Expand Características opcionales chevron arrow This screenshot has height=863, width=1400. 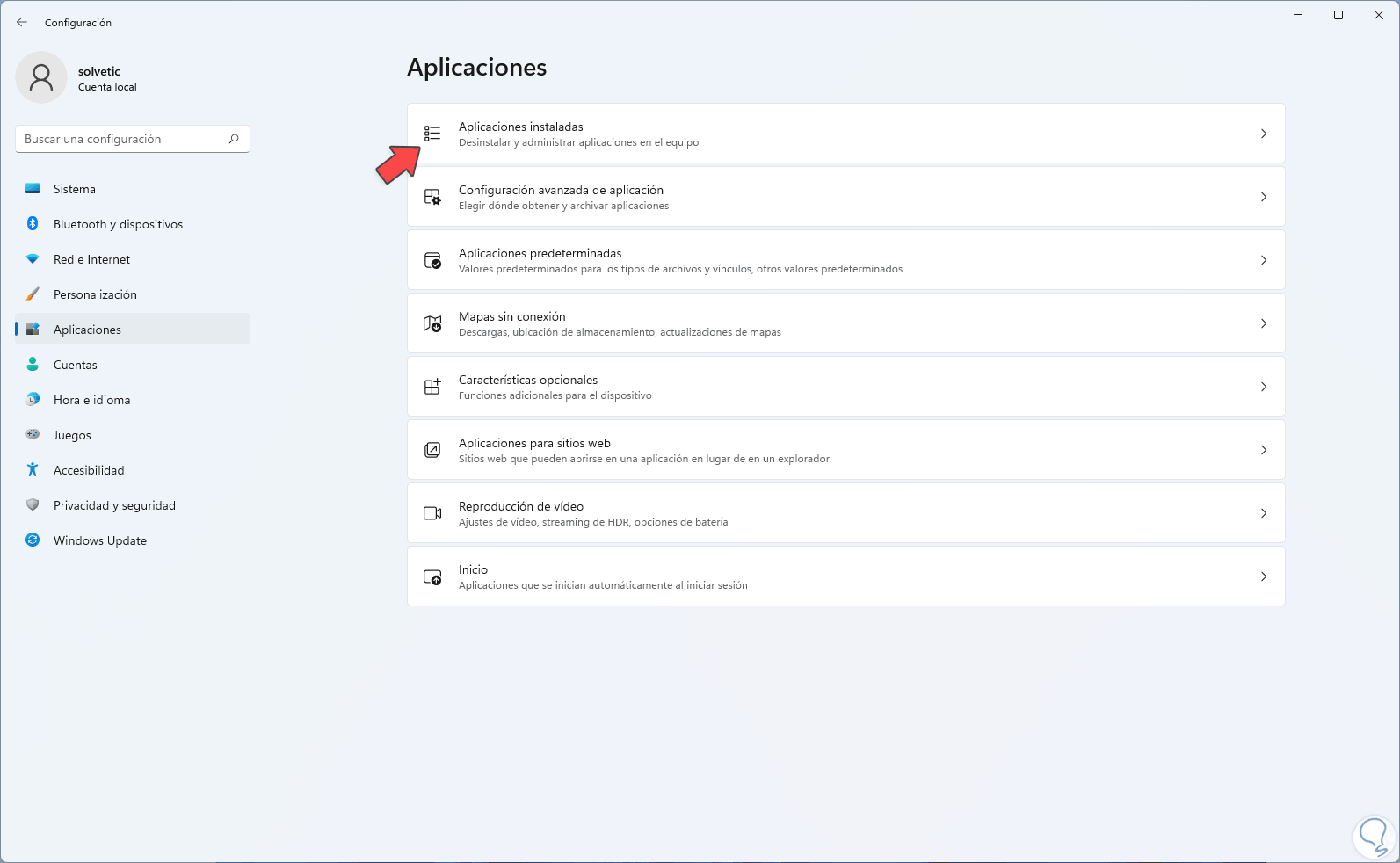1264,387
